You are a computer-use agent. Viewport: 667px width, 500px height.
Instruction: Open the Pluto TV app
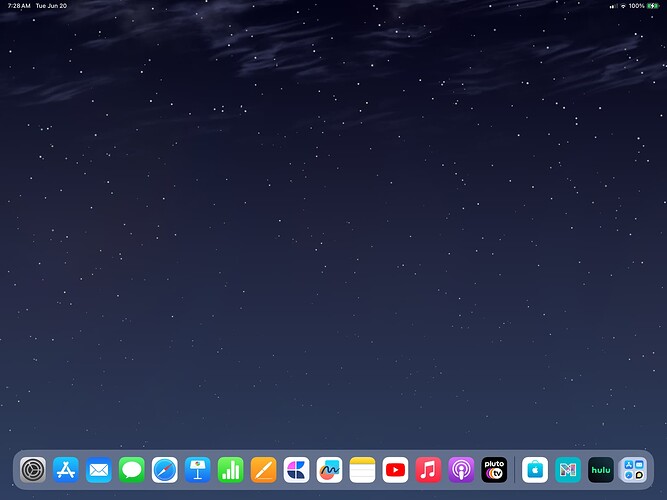tap(494, 469)
